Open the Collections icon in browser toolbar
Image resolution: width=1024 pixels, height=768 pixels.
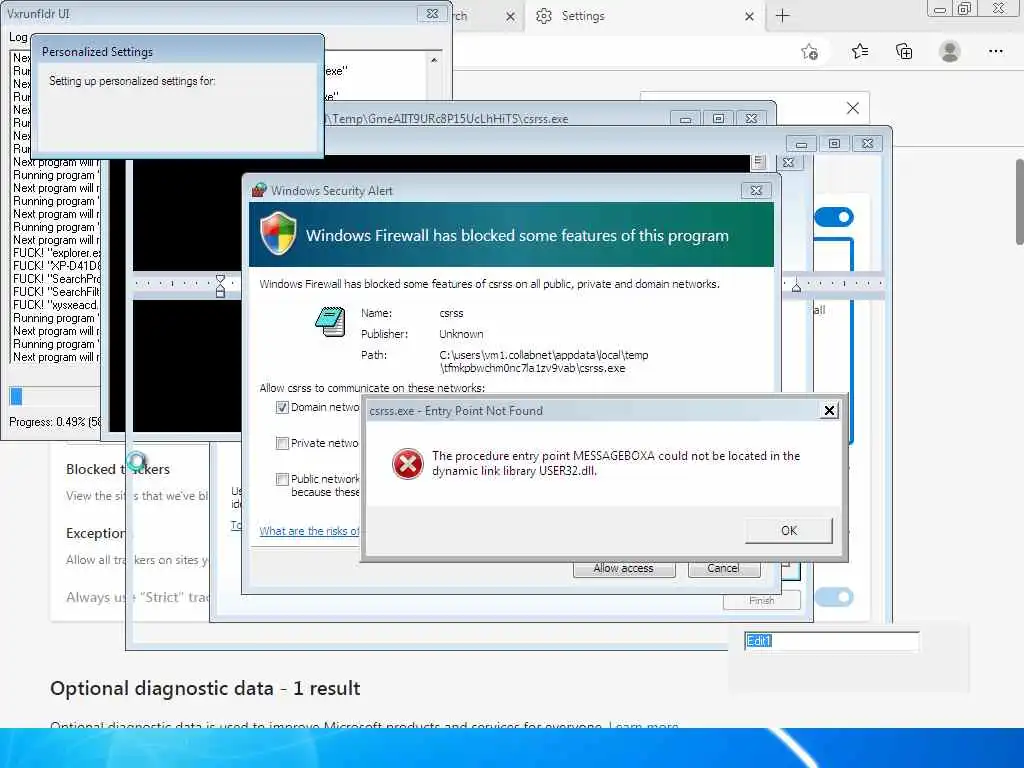click(x=904, y=51)
